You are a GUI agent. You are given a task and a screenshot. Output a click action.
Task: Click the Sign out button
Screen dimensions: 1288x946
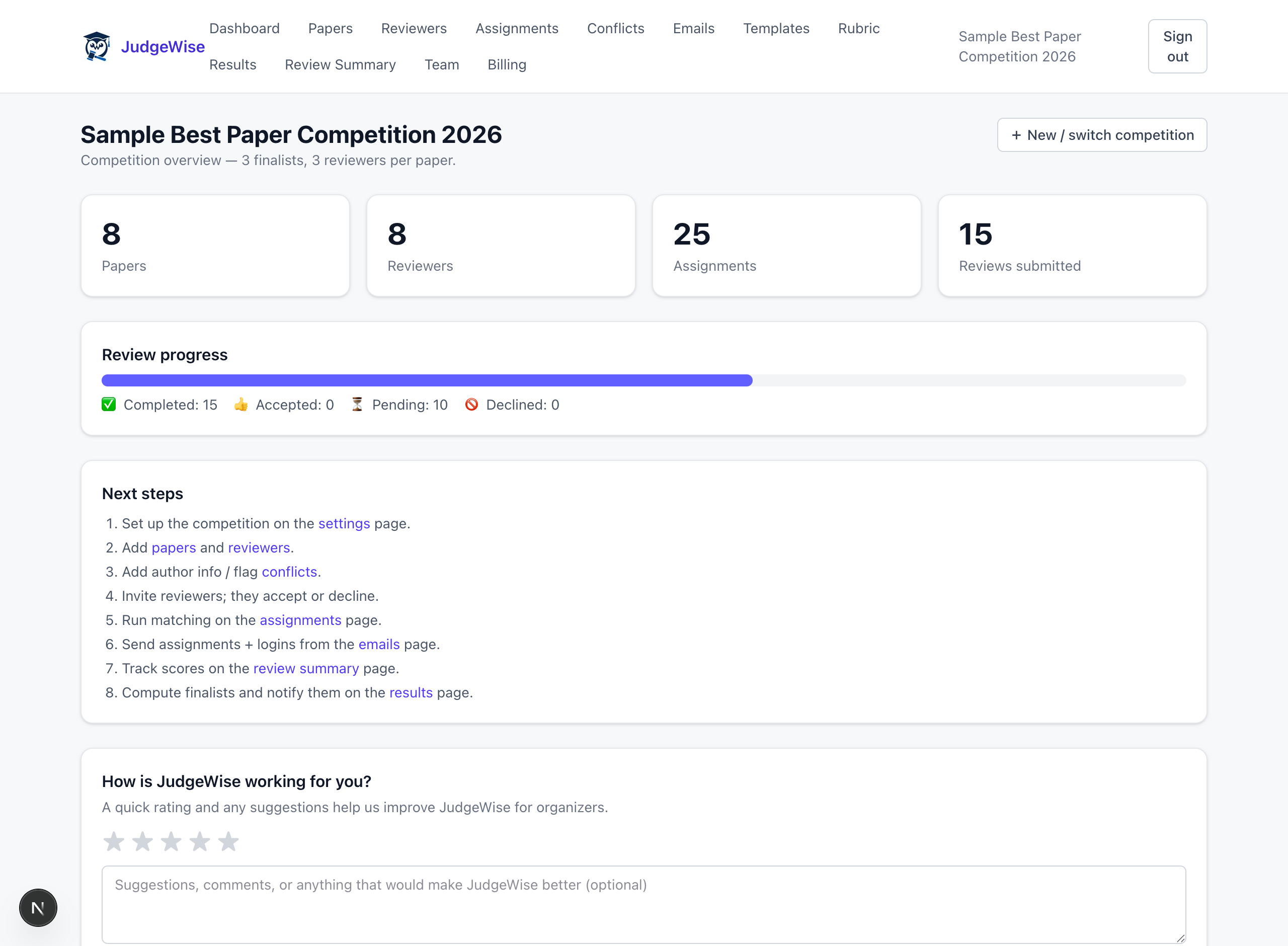(1177, 46)
